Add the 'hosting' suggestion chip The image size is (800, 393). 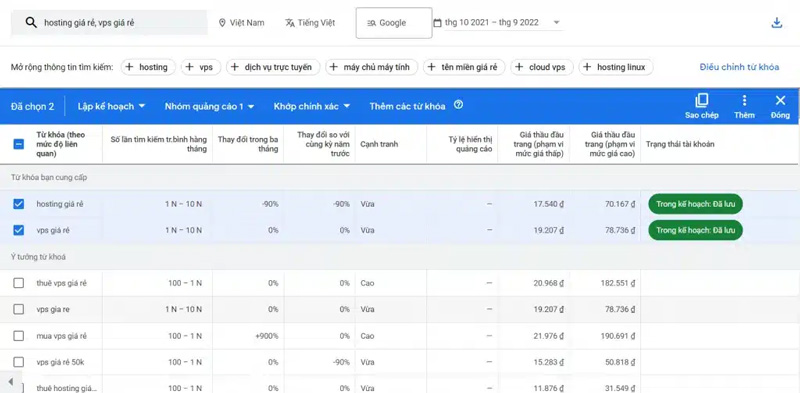147,67
